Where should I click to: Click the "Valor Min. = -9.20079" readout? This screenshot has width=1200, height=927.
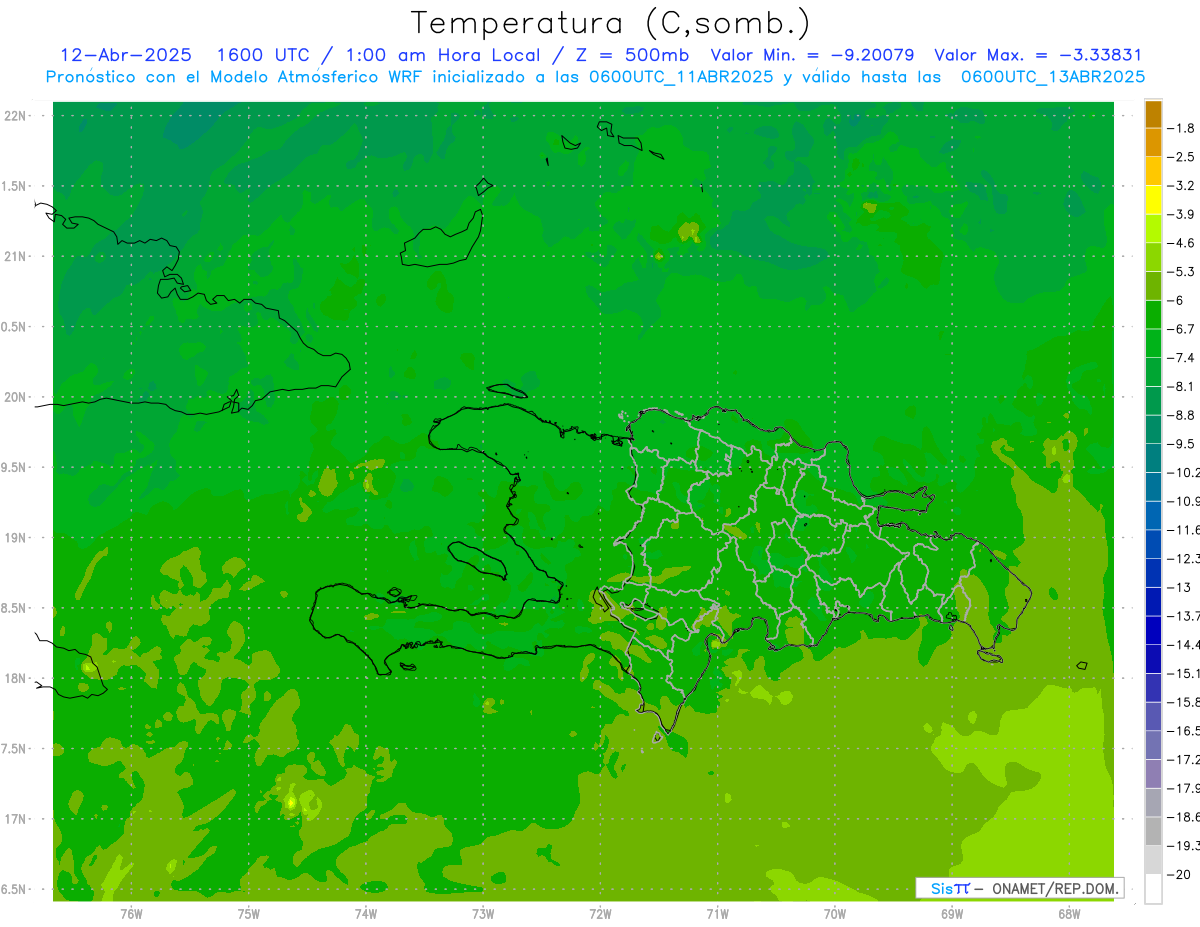point(810,55)
